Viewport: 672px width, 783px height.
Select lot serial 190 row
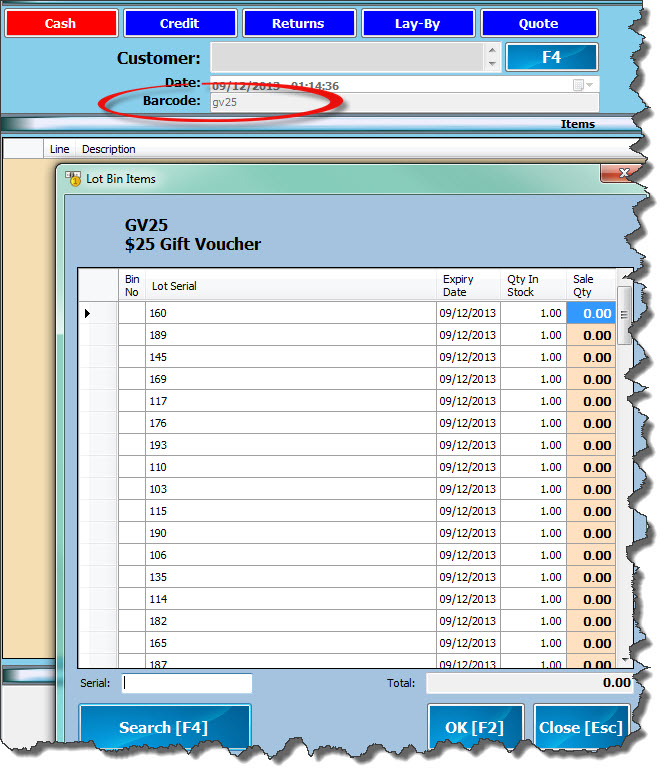point(346,533)
